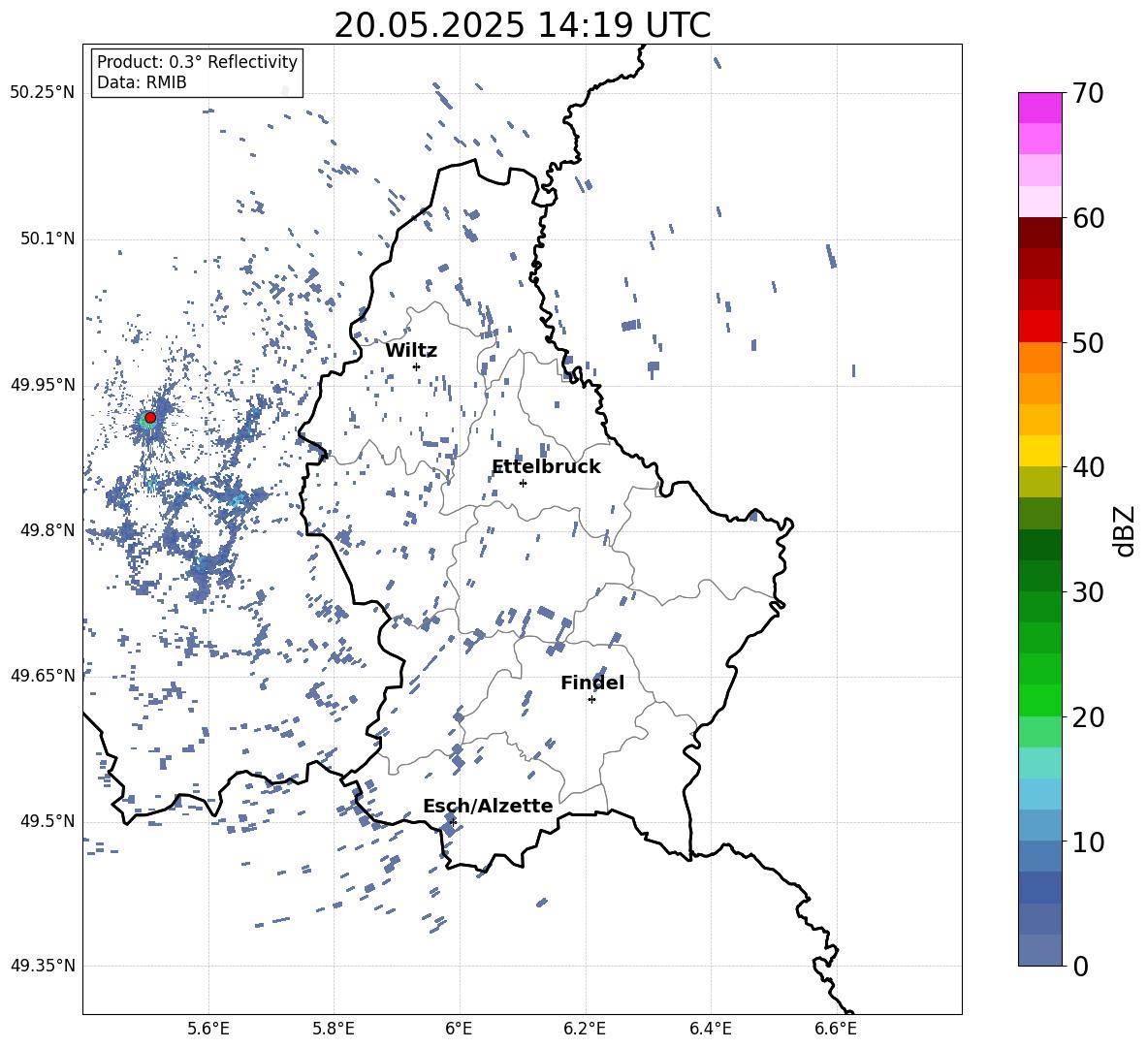Click the Ettelbruck station cross marker
This screenshot has width=1148, height=1048.
point(523,483)
